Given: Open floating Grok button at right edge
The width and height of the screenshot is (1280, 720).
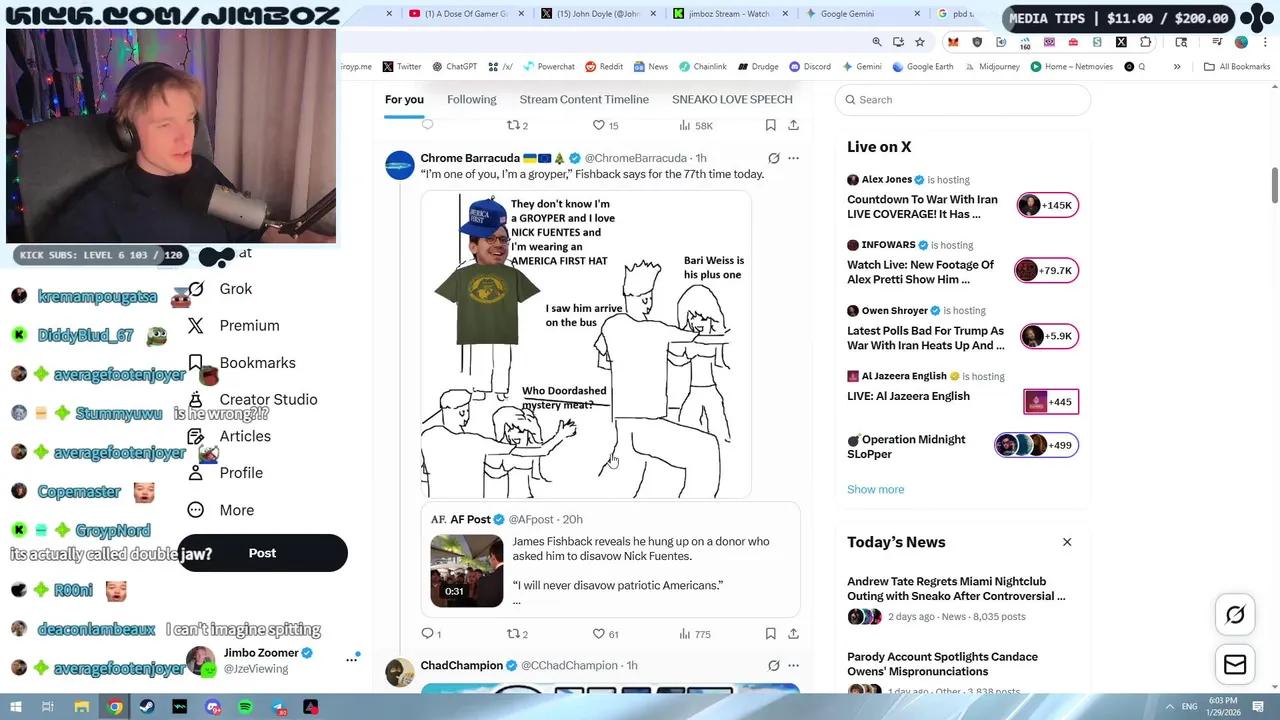Looking at the screenshot, I should click(1235, 615).
